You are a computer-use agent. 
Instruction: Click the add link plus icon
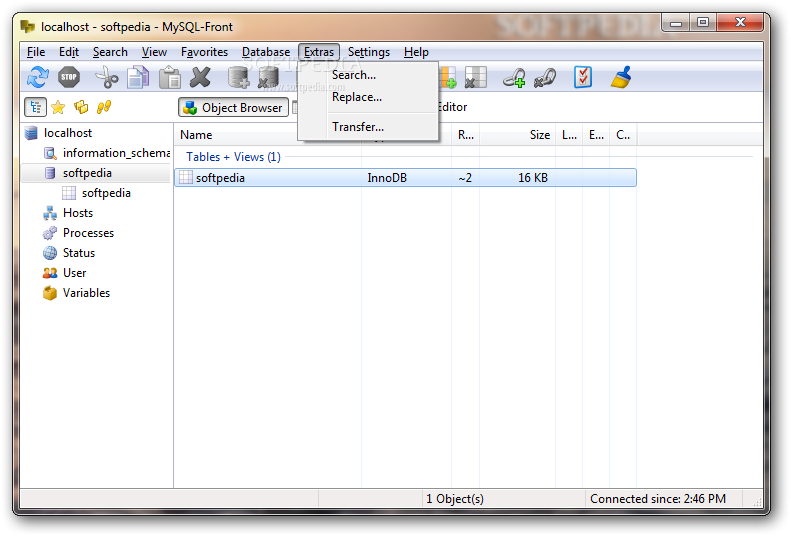click(514, 78)
